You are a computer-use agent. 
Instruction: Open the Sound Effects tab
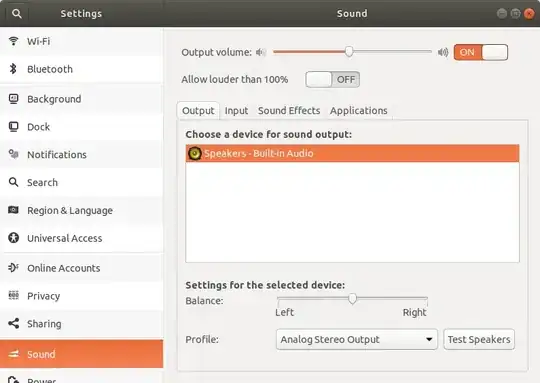click(289, 111)
